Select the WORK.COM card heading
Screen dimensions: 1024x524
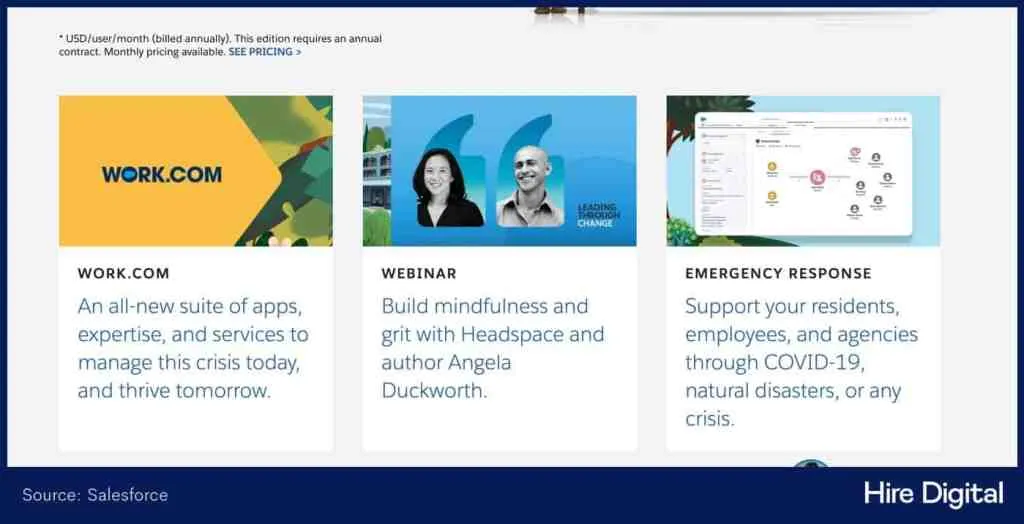[x=123, y=274]
